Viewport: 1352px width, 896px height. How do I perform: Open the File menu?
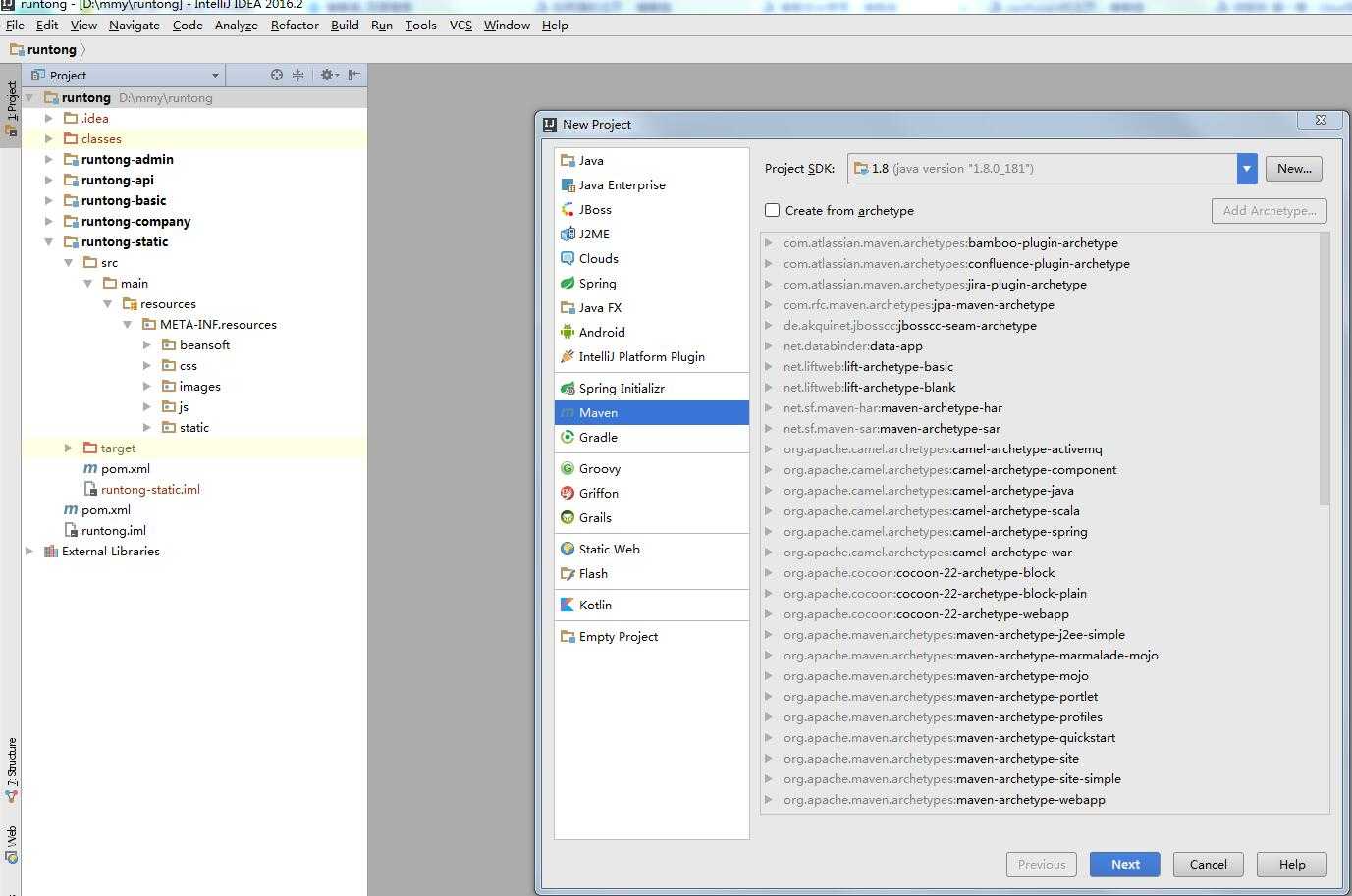[15, 26]
